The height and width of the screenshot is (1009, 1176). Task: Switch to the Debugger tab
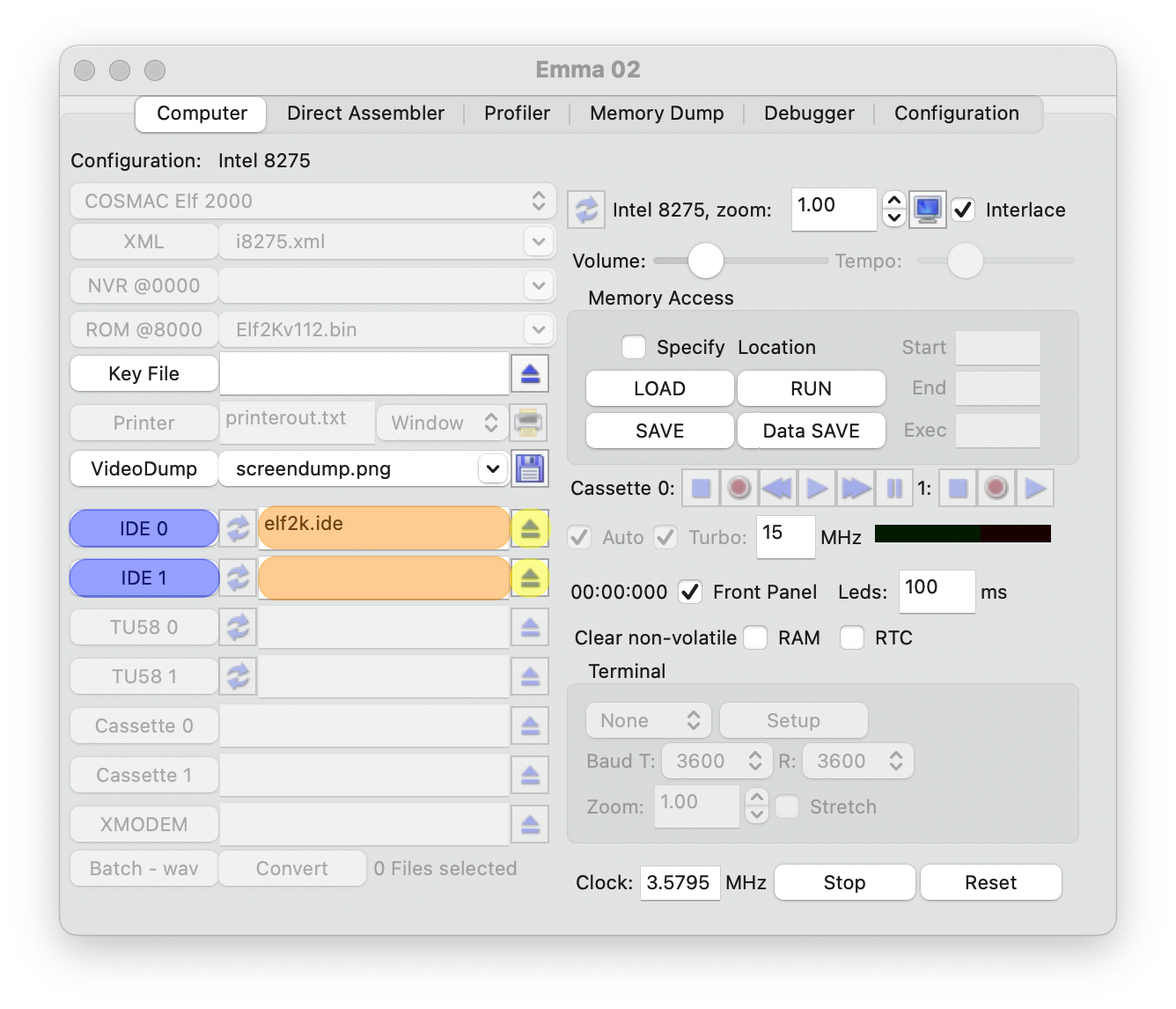[x=809, y=114]
